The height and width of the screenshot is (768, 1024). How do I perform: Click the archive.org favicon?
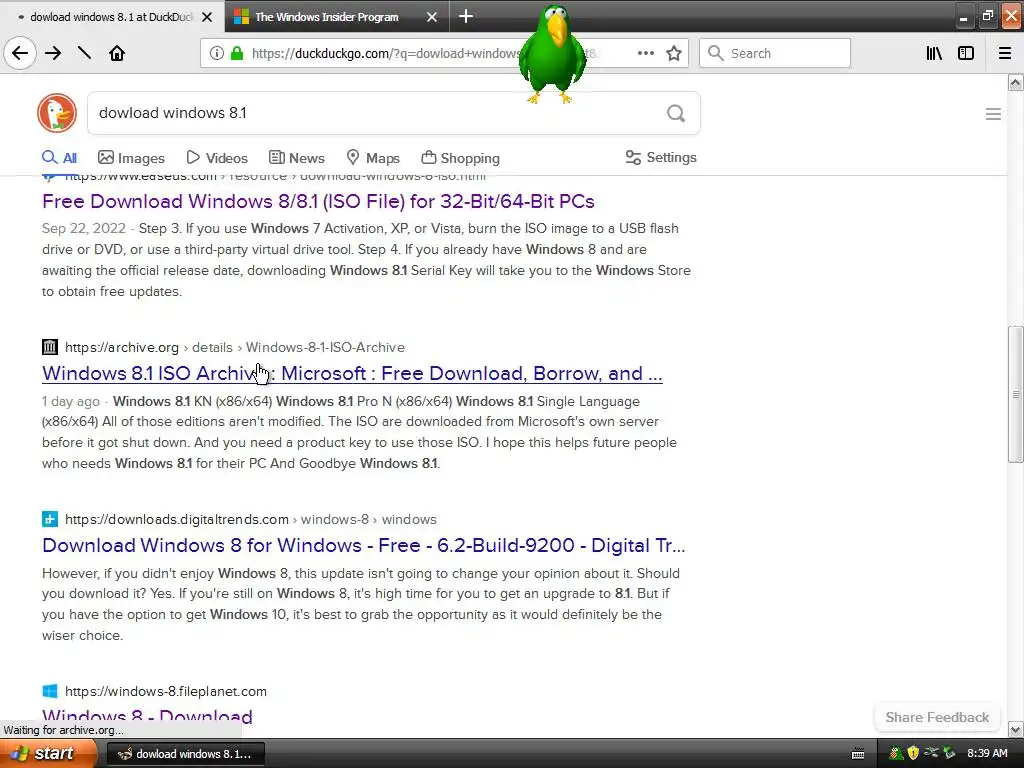[x=50, y=347]
